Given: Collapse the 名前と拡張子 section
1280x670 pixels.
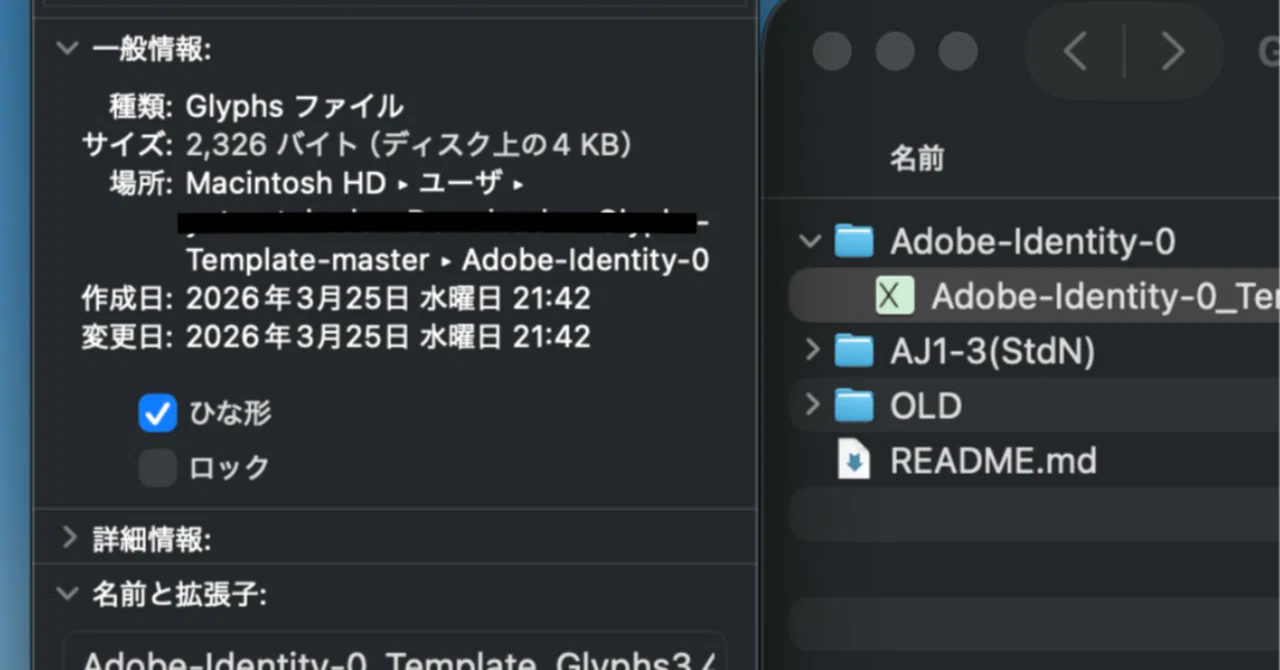Looking at the screenshot, I should point(67,595).
